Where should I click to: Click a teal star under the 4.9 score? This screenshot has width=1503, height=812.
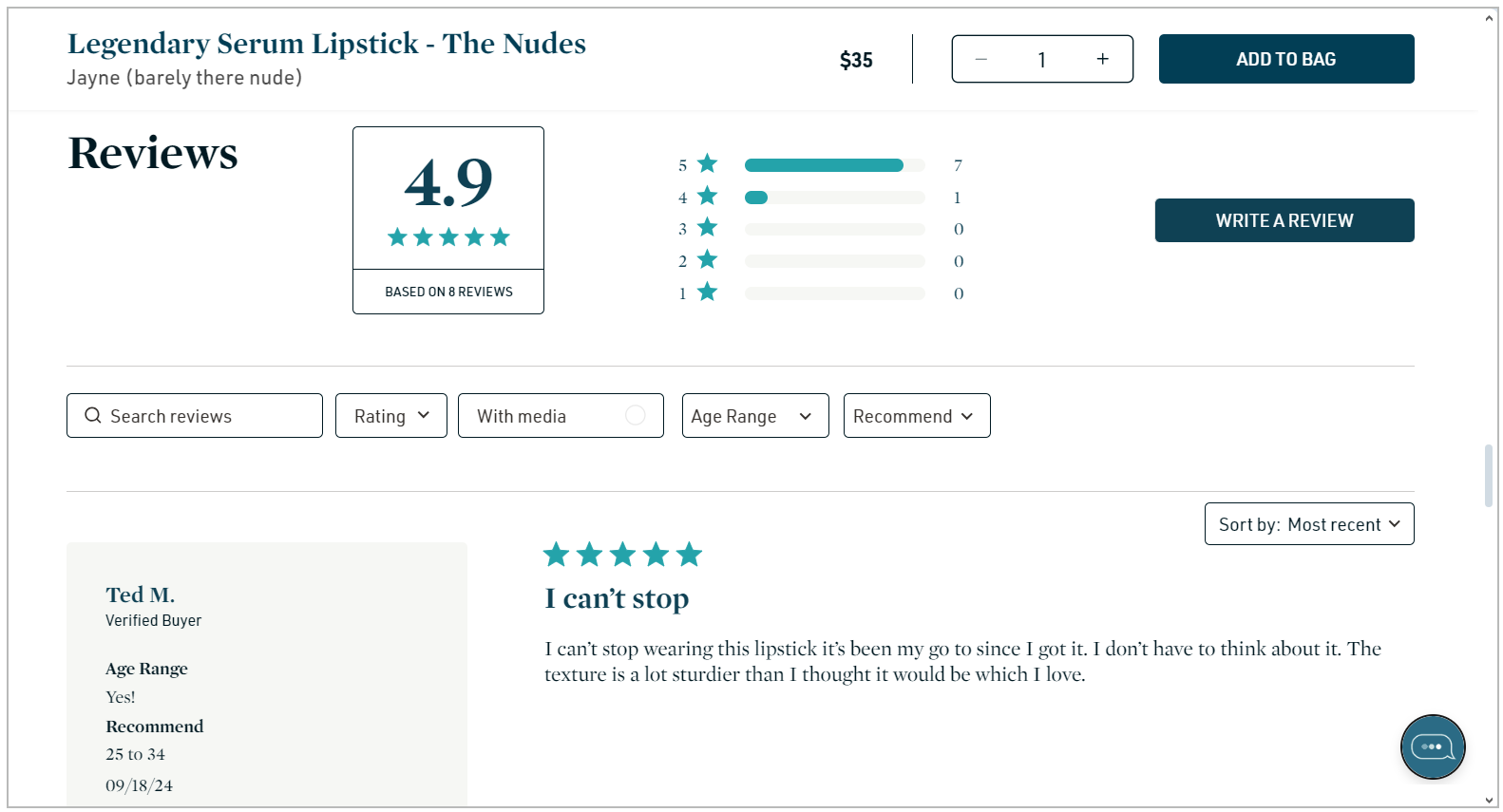(x=447, y=236)
